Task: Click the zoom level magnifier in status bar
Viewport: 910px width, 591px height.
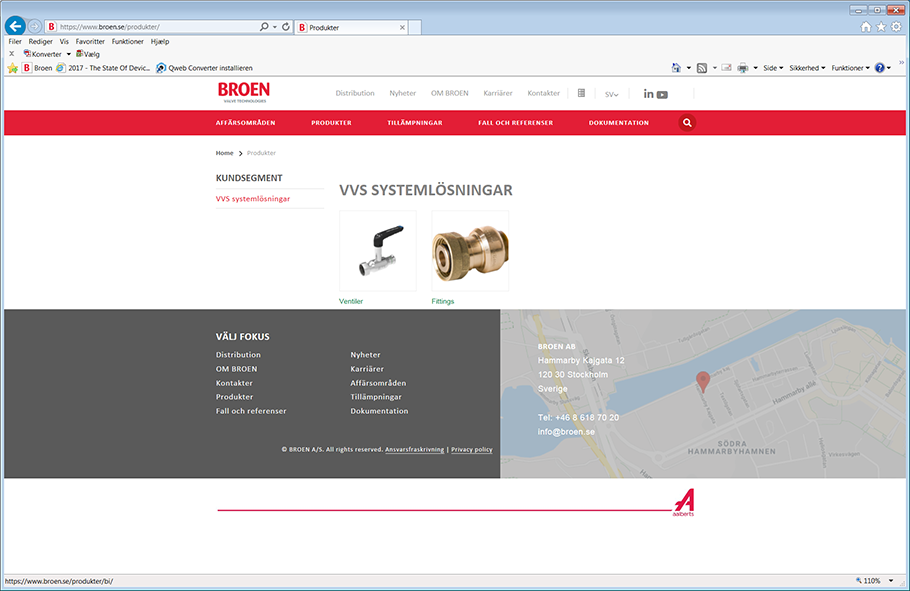Action: [x=859, y=581]
